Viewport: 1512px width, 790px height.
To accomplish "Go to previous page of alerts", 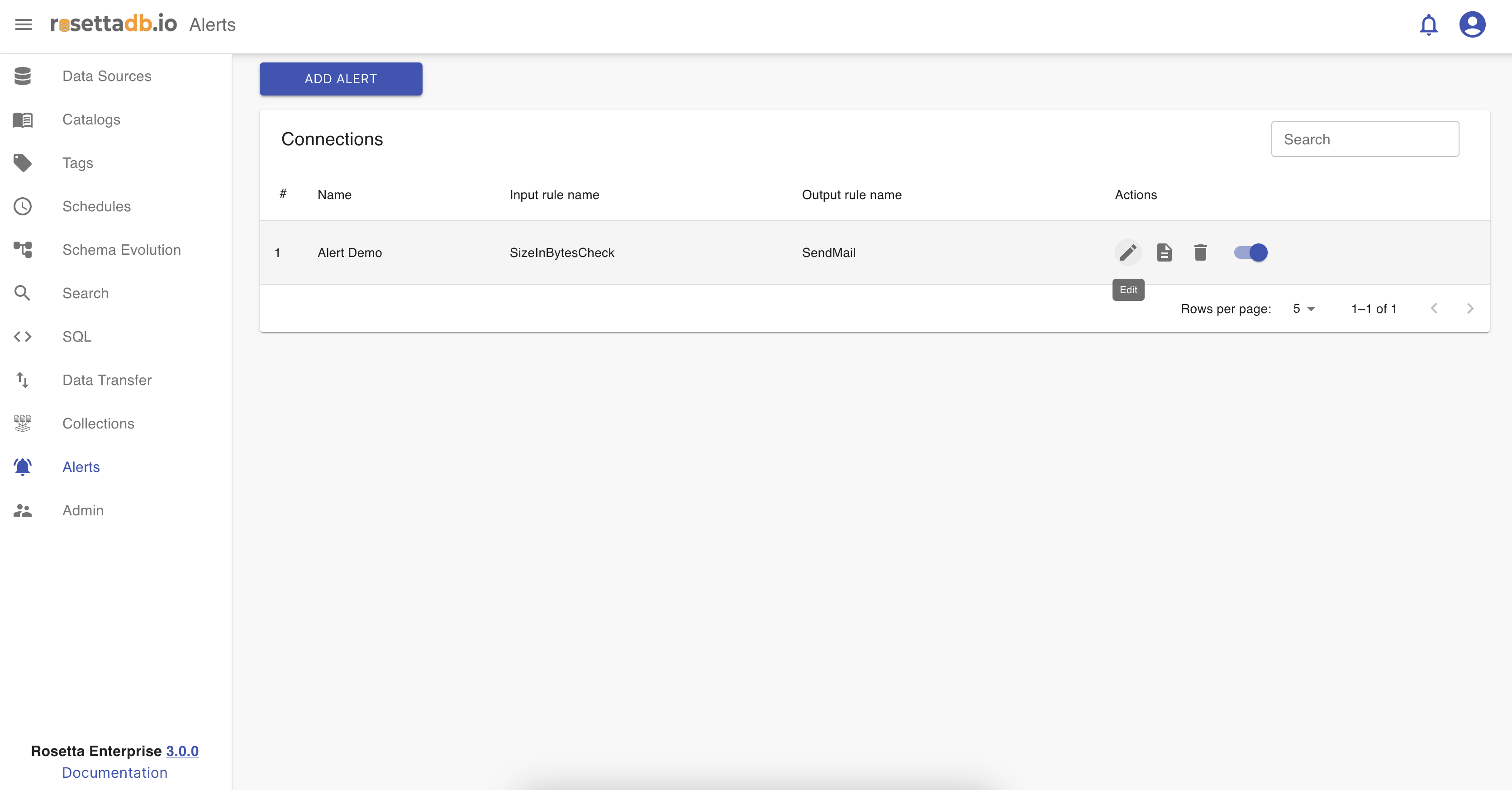I will 1434,309.
